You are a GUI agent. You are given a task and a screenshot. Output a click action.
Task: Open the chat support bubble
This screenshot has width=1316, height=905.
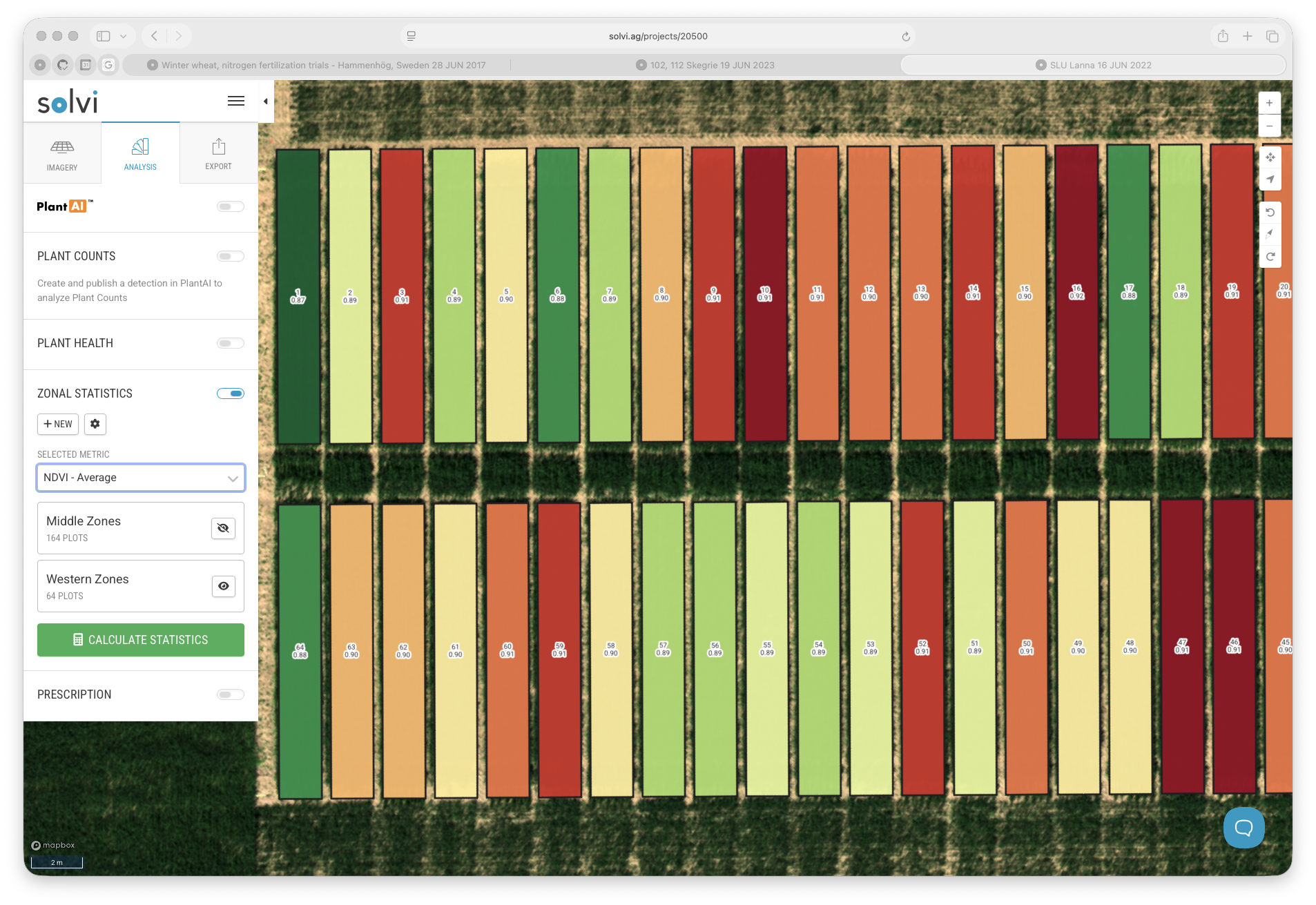(x=1244, y=827)
